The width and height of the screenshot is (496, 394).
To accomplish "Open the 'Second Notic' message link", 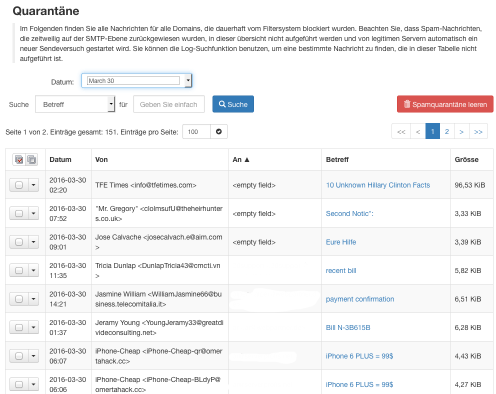I will [349, 213].
